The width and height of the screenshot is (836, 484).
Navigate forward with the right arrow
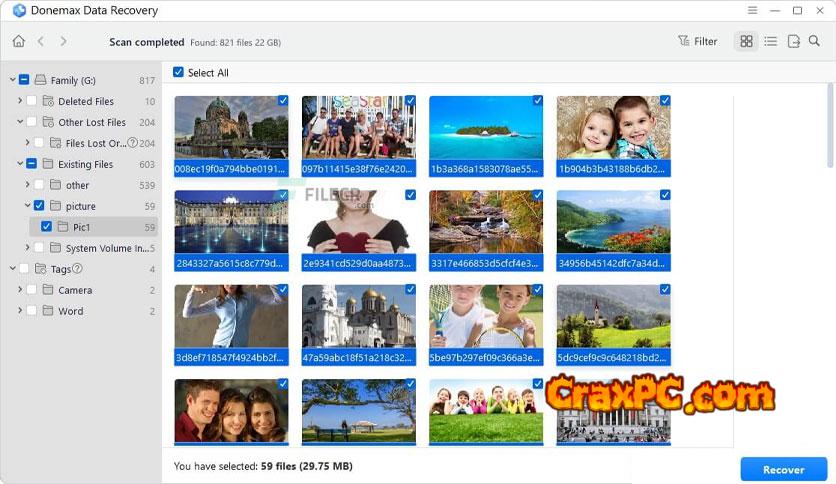(x=63, y=41)
